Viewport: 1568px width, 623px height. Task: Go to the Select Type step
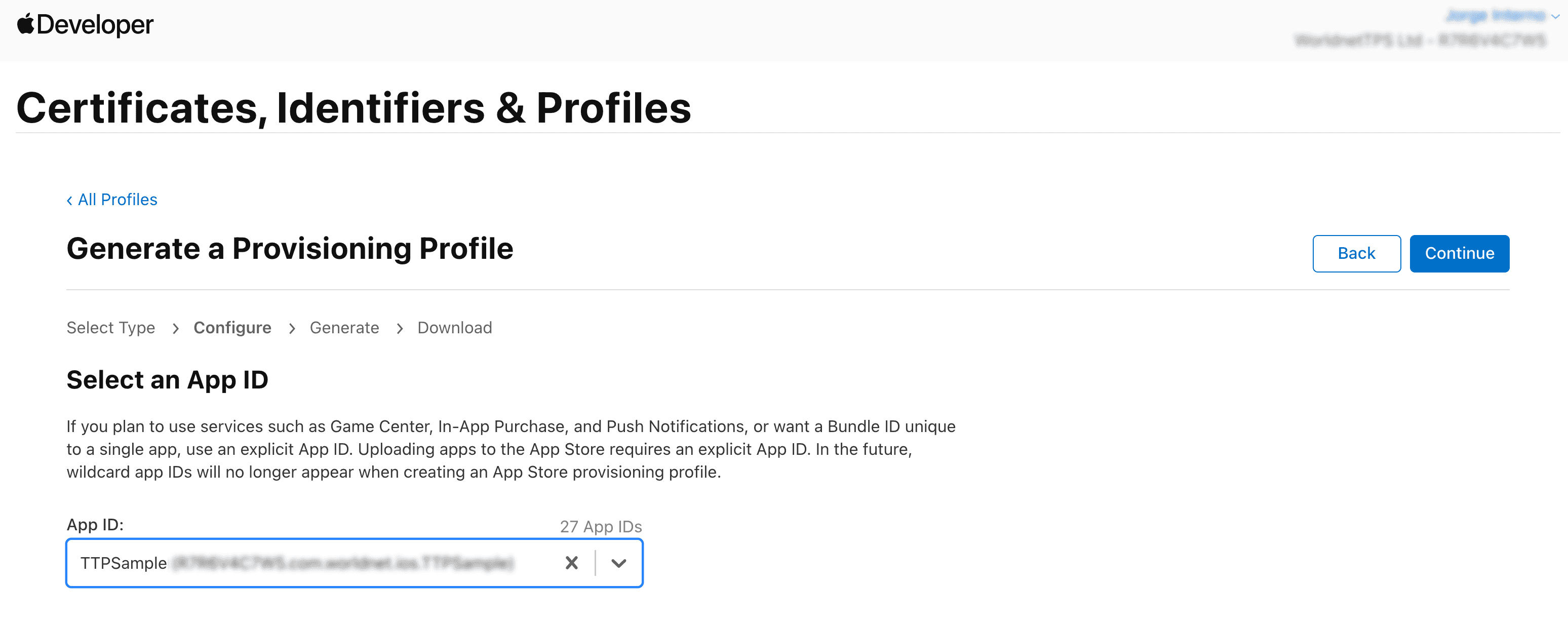tap(111, 328)
